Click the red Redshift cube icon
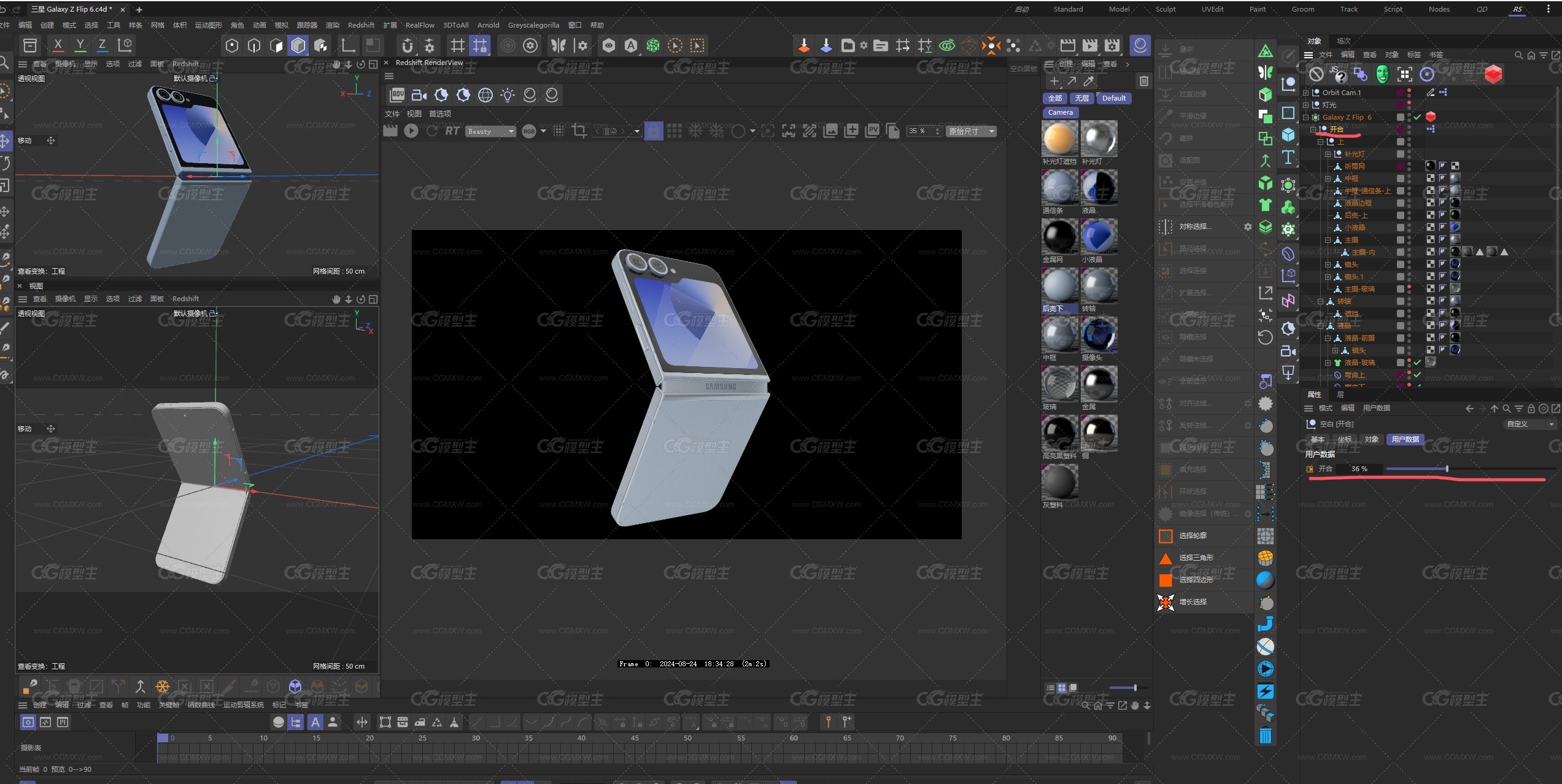Image resolution: width=1562 pixels, height=784 pixels. click(x=1493, y=74)
